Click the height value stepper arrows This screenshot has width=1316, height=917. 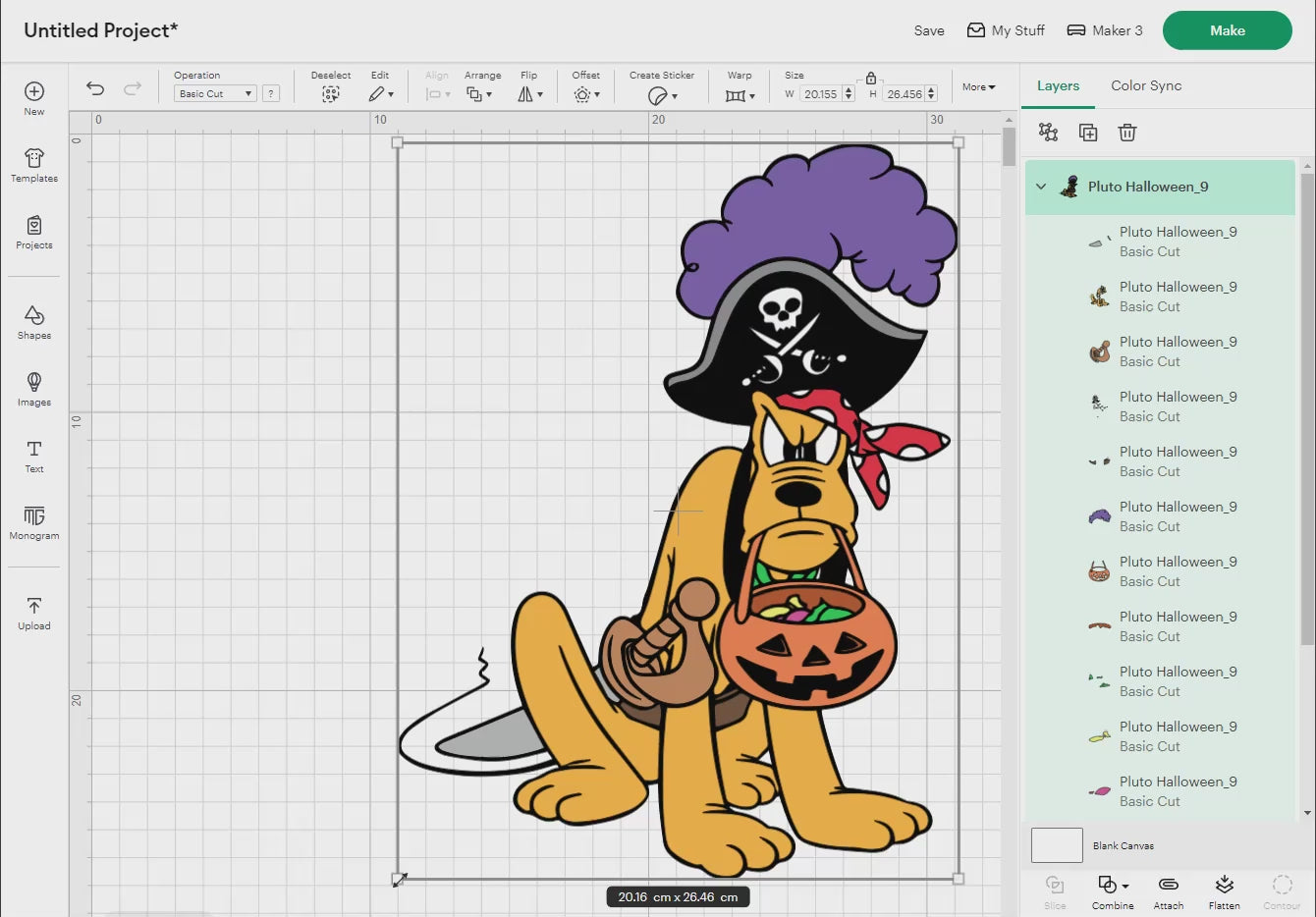(931, 94)
